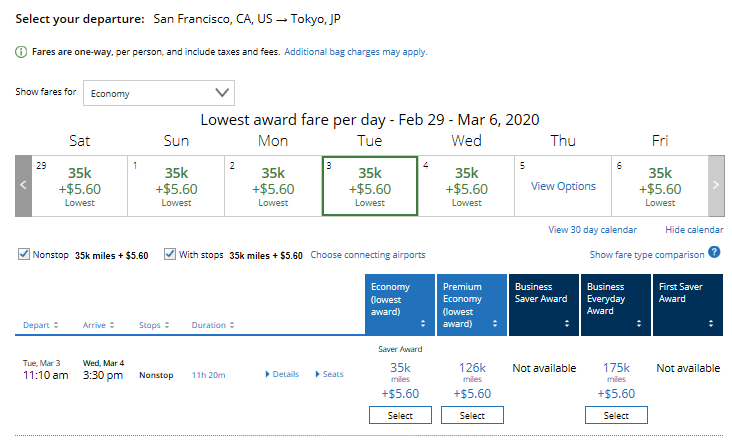Open Choose connecting airports link
Screen dimensions: 732x440
pos(368,255)
